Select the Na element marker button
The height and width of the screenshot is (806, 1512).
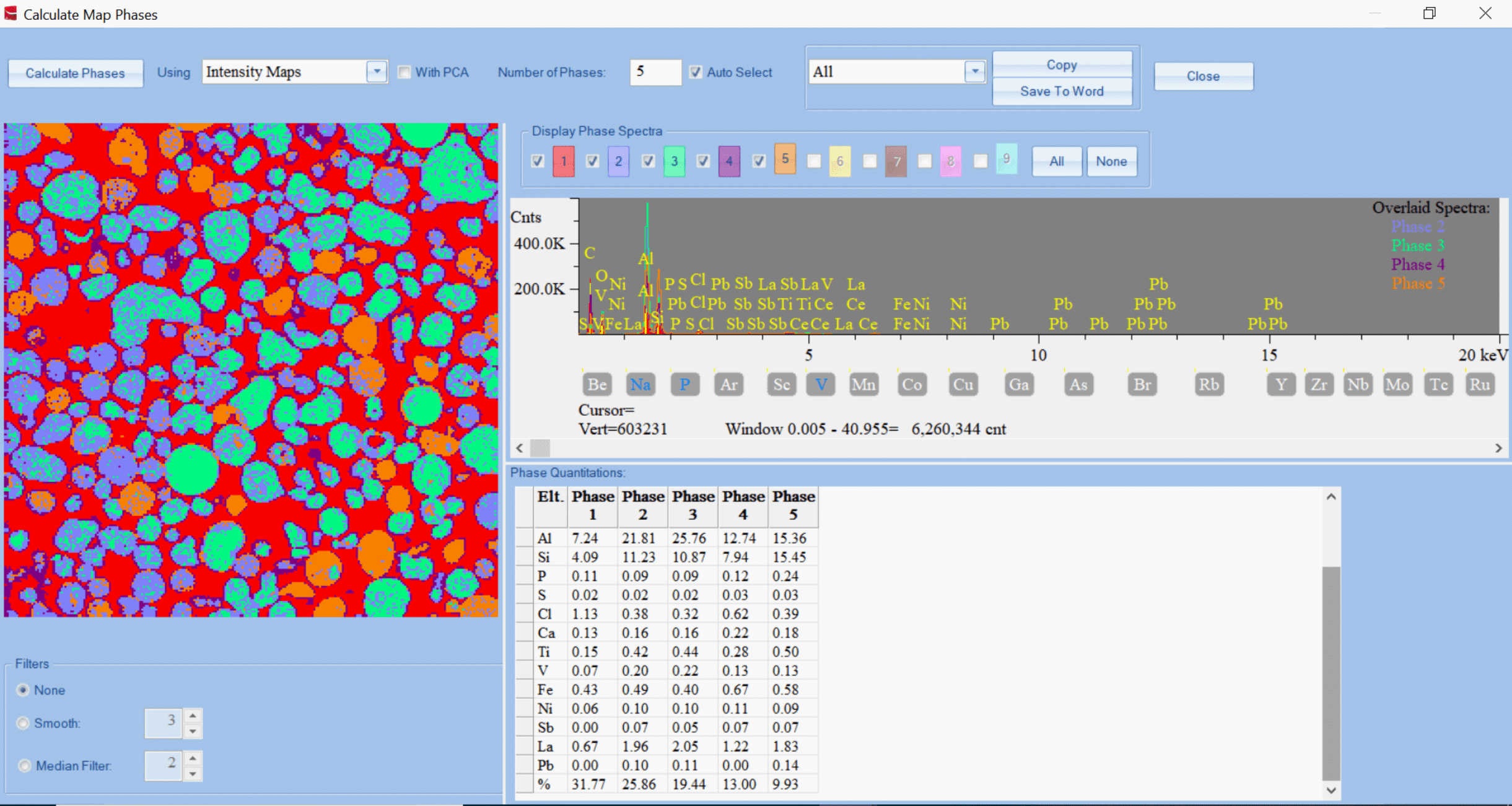(x=640, y=385)
